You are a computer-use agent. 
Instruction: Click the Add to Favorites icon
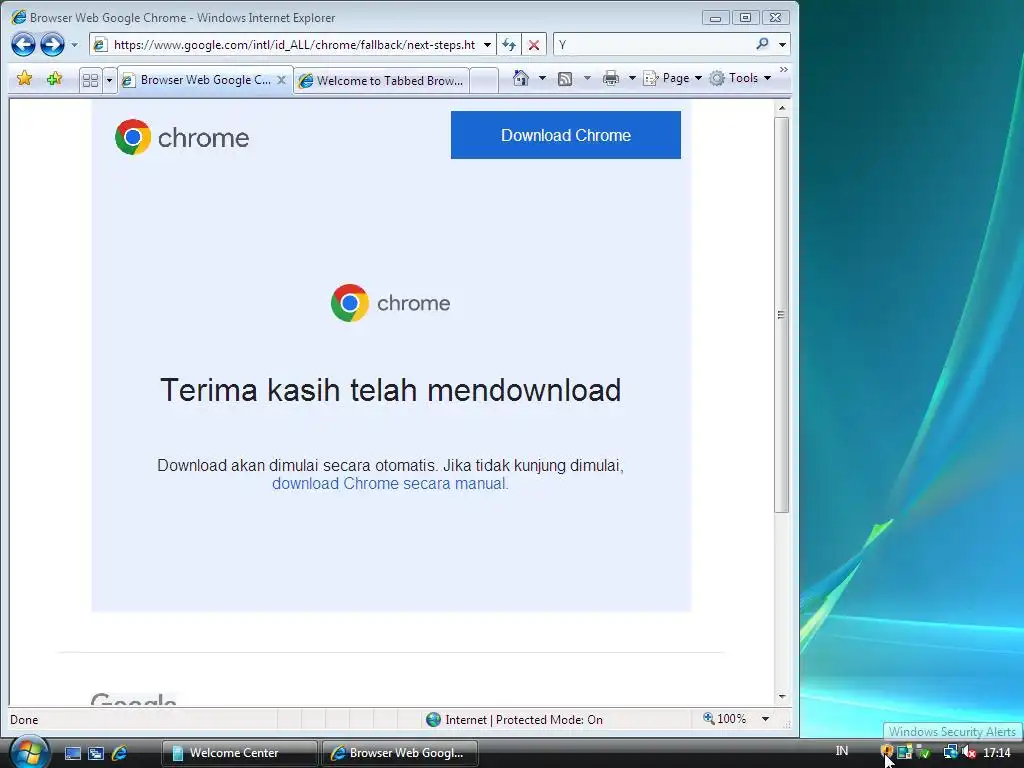54,79
